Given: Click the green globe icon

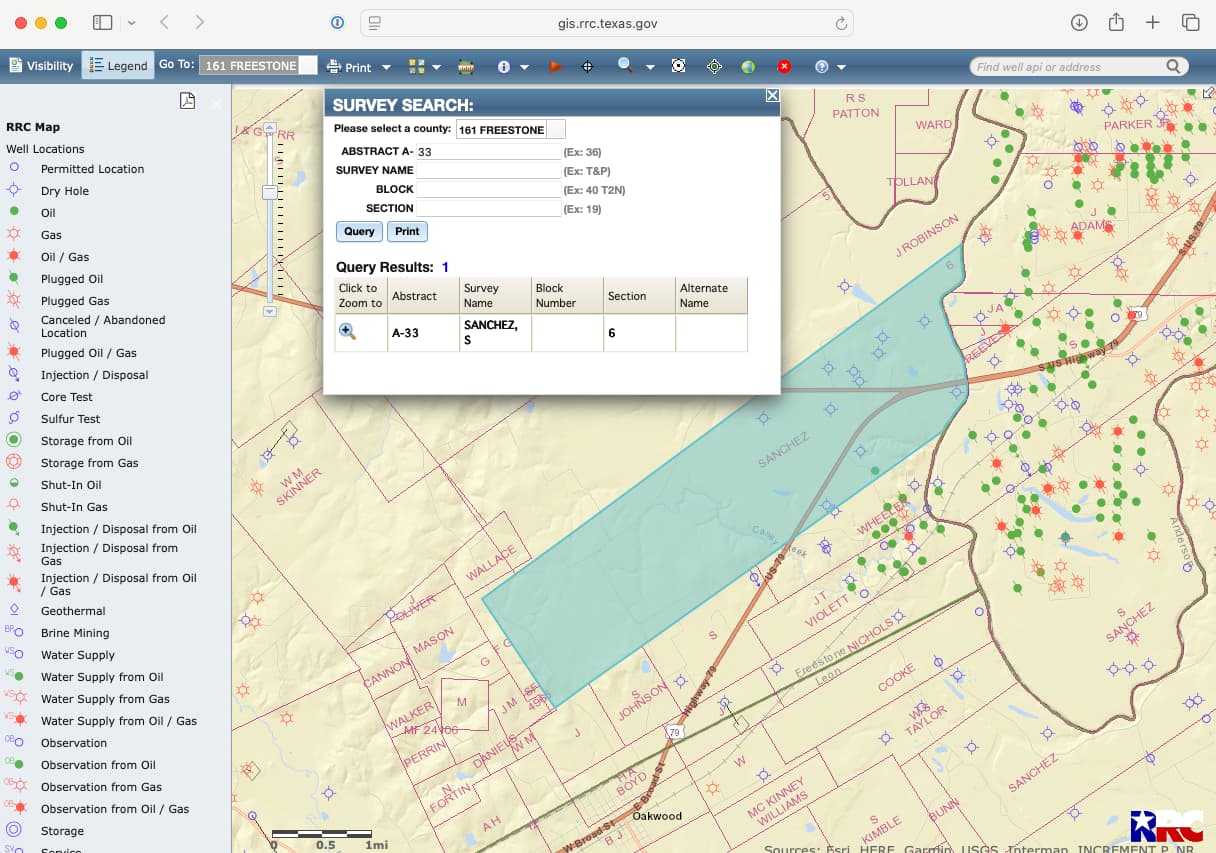Looking at the screenshot, I should coord(748,67).
